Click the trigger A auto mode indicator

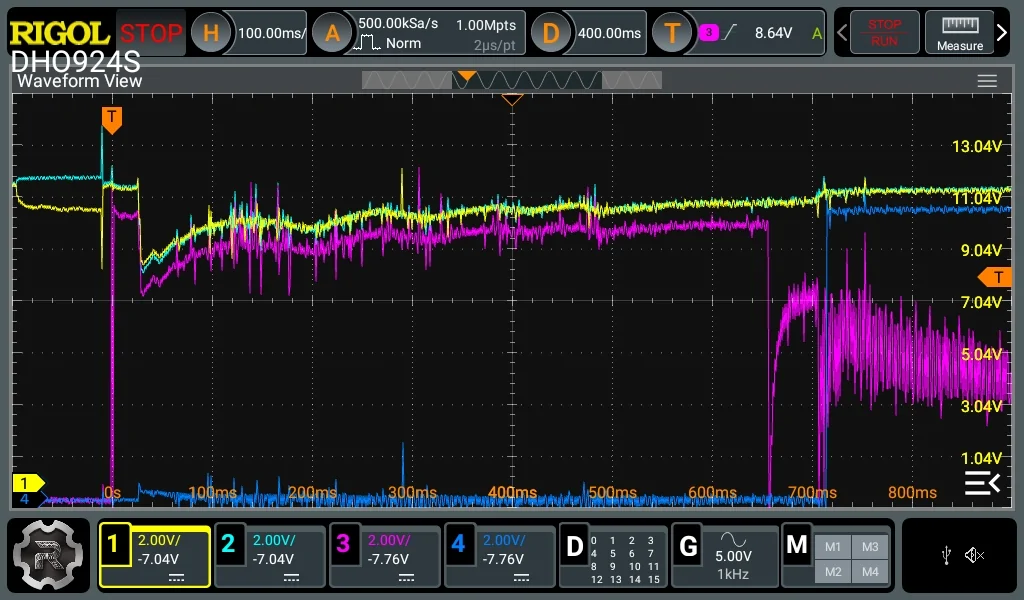816,33
